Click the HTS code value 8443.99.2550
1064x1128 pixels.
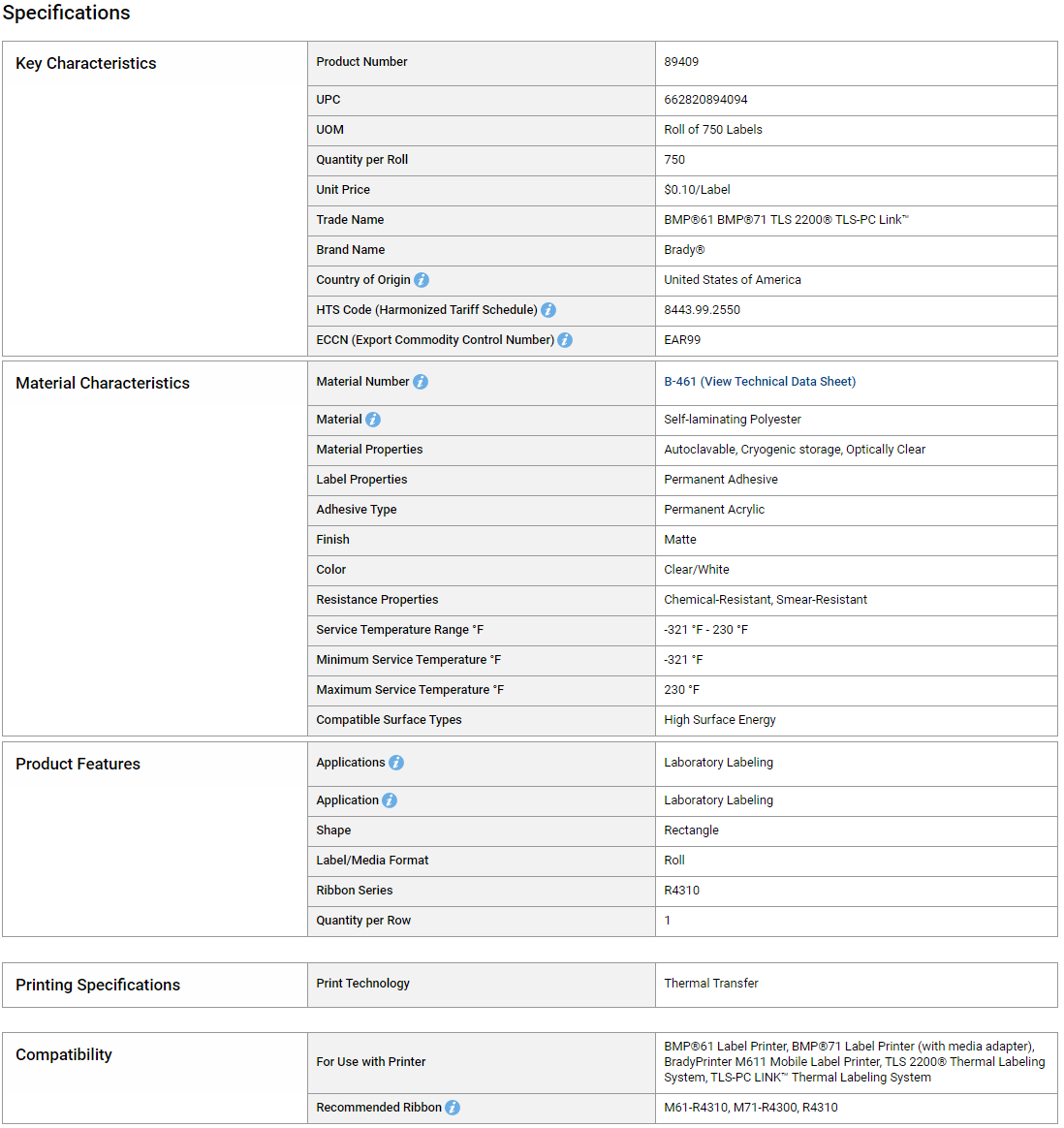(703, 310)
